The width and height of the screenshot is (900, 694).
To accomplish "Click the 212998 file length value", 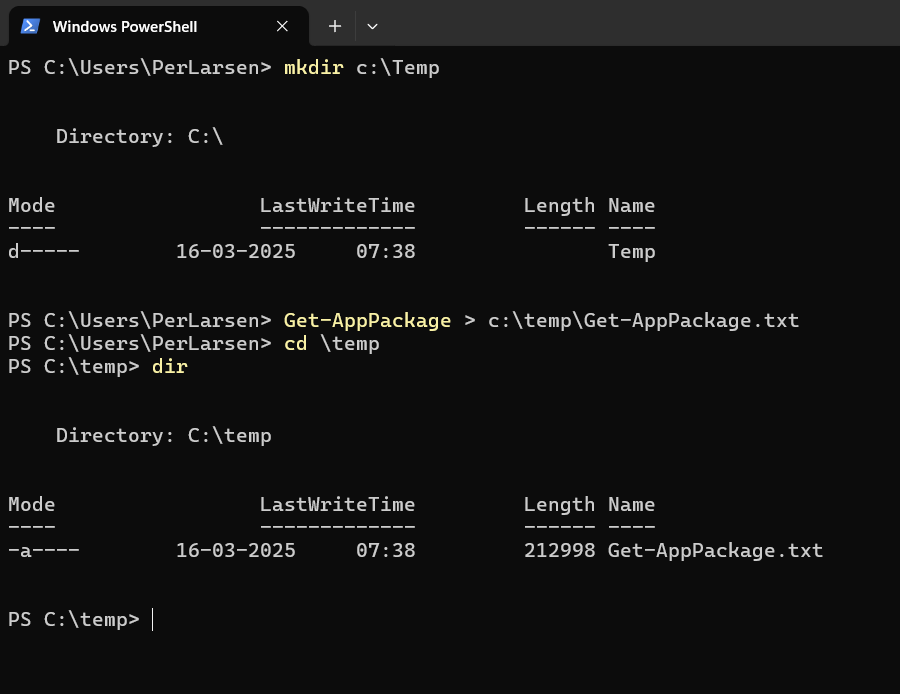I will [559, 551].
